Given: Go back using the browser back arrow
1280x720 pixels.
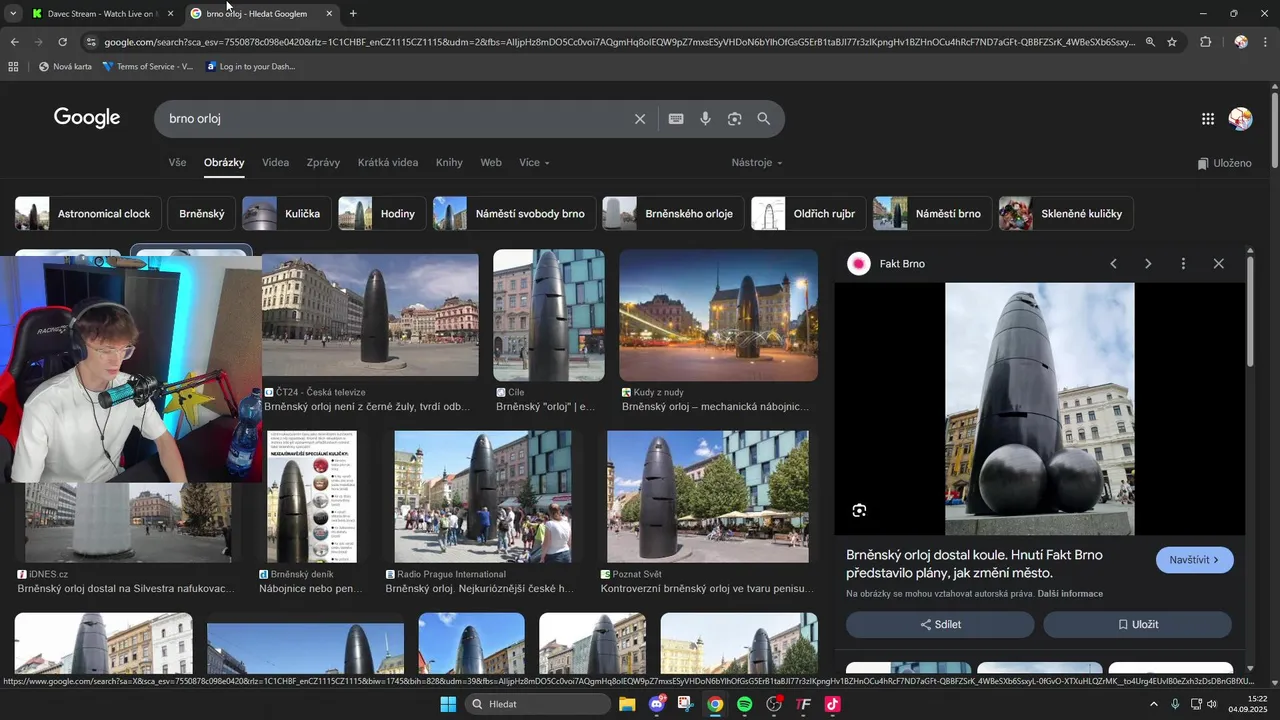Looking at the screenshot, I should tap(14, 42).
